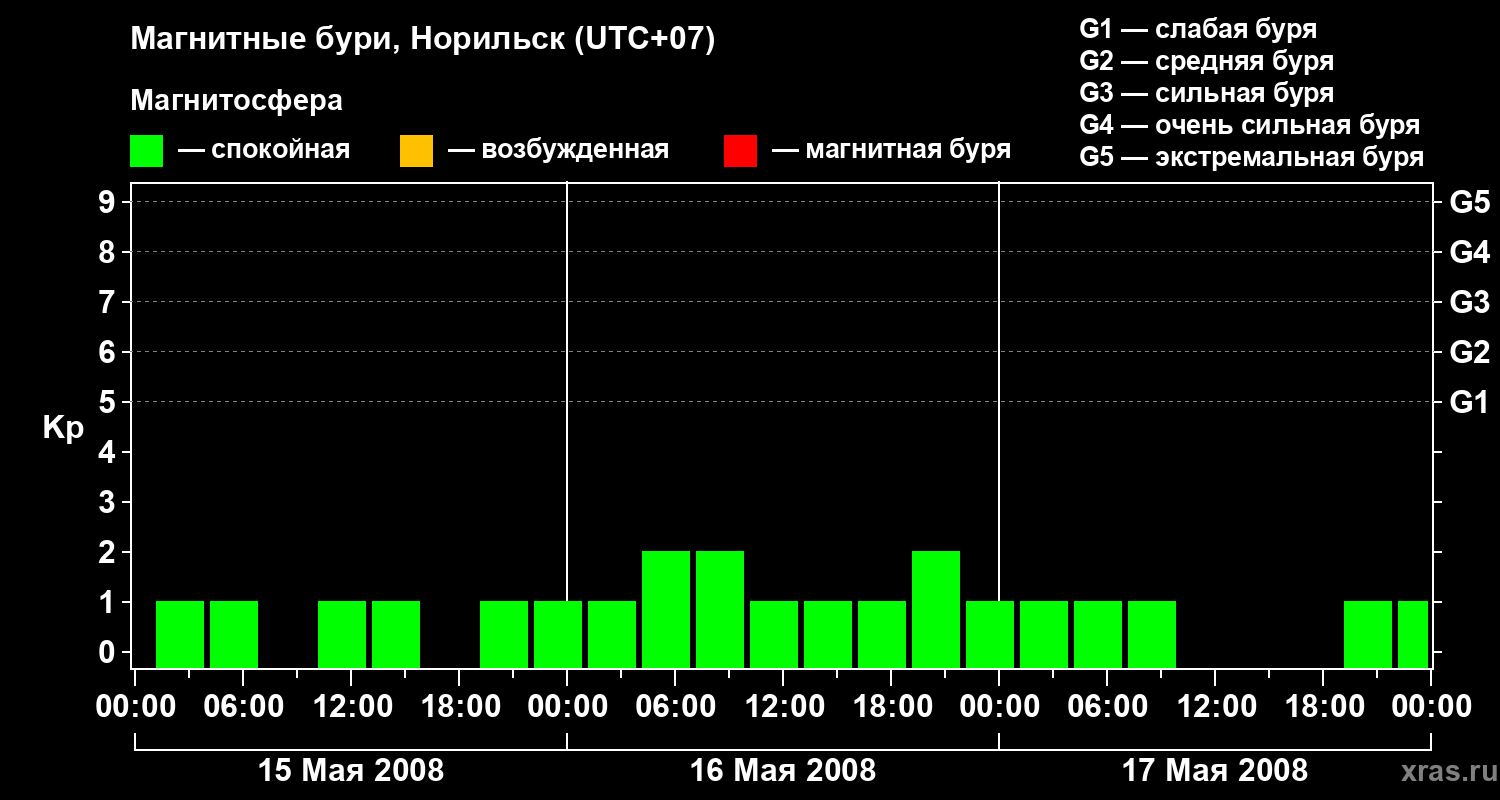Click the 18:00 time label above 16 Мая

point(891,707)
